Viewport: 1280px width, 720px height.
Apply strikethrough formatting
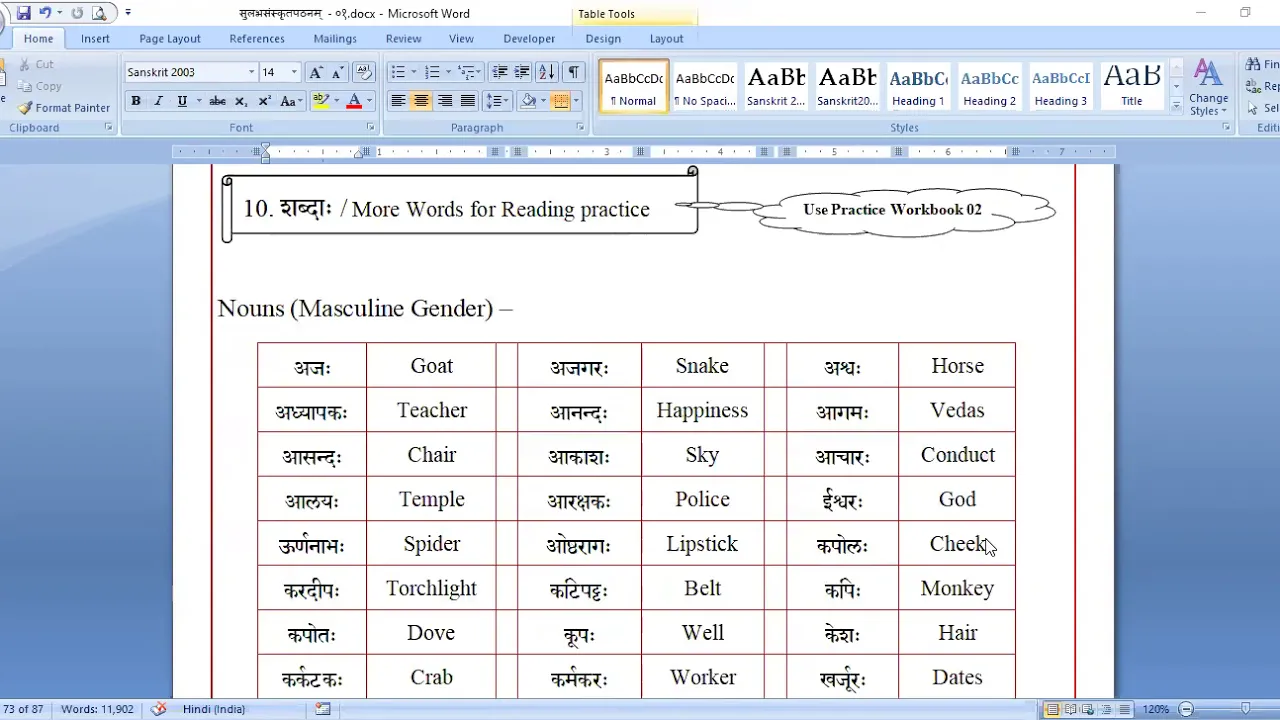point(217,101)
